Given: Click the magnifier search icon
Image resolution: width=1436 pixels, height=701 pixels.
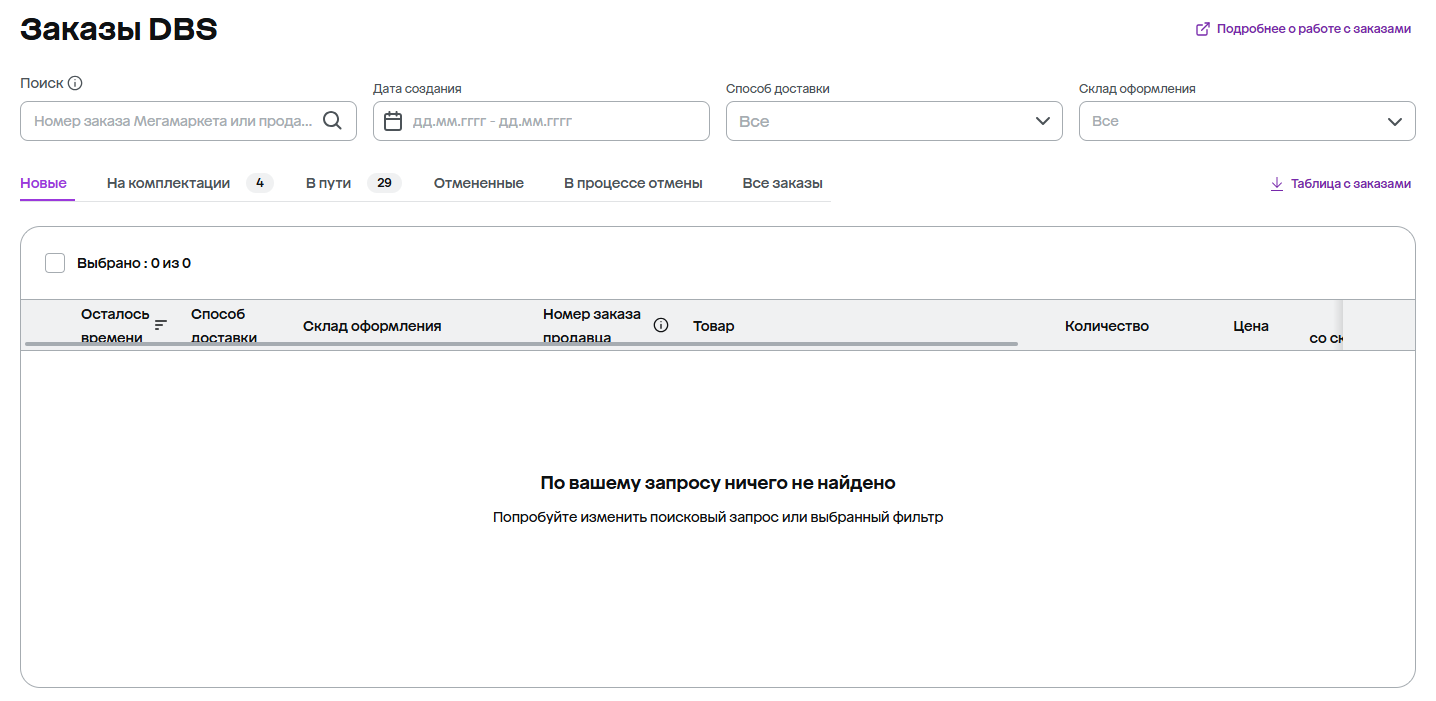Looking at the screenshot, I should (333, 121).
